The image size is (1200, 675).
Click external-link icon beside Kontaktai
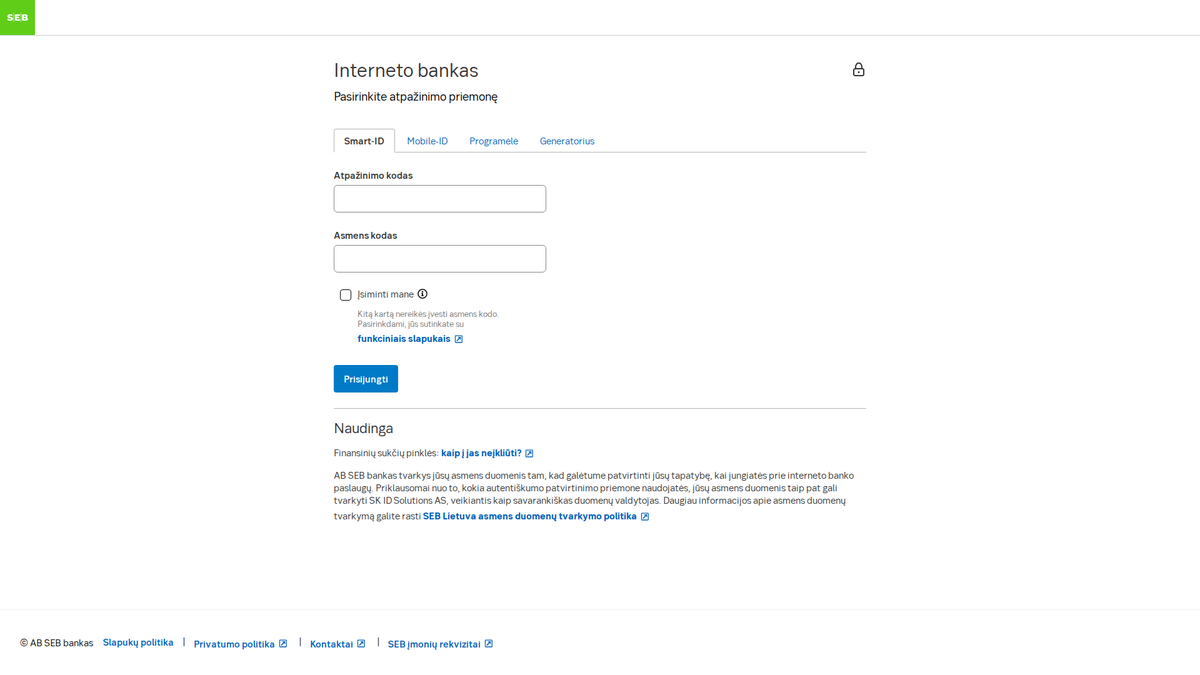(x=361, y=644)
